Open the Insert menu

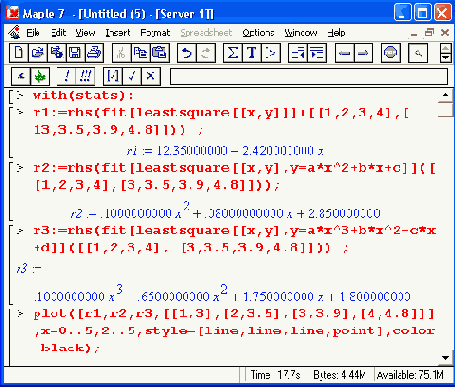pos(118,33)
